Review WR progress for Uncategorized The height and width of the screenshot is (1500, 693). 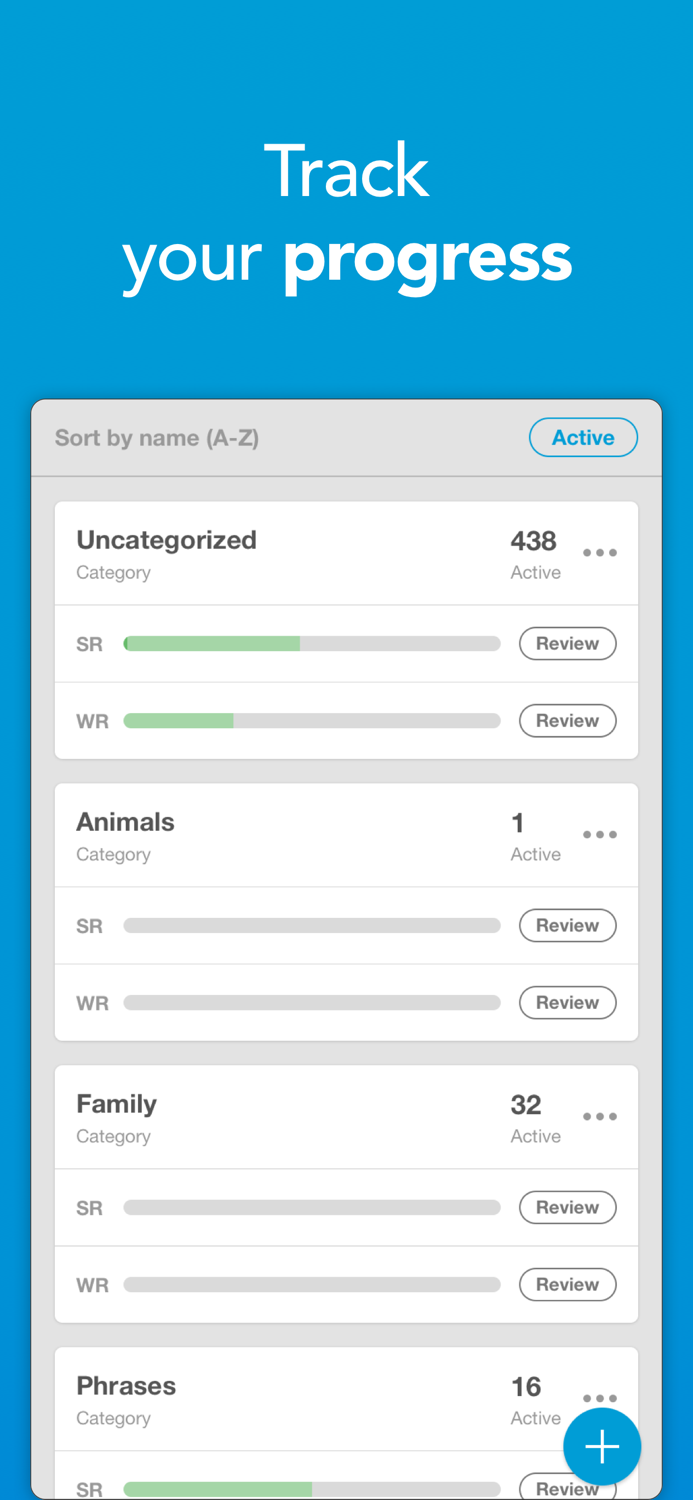pos(567,720)
